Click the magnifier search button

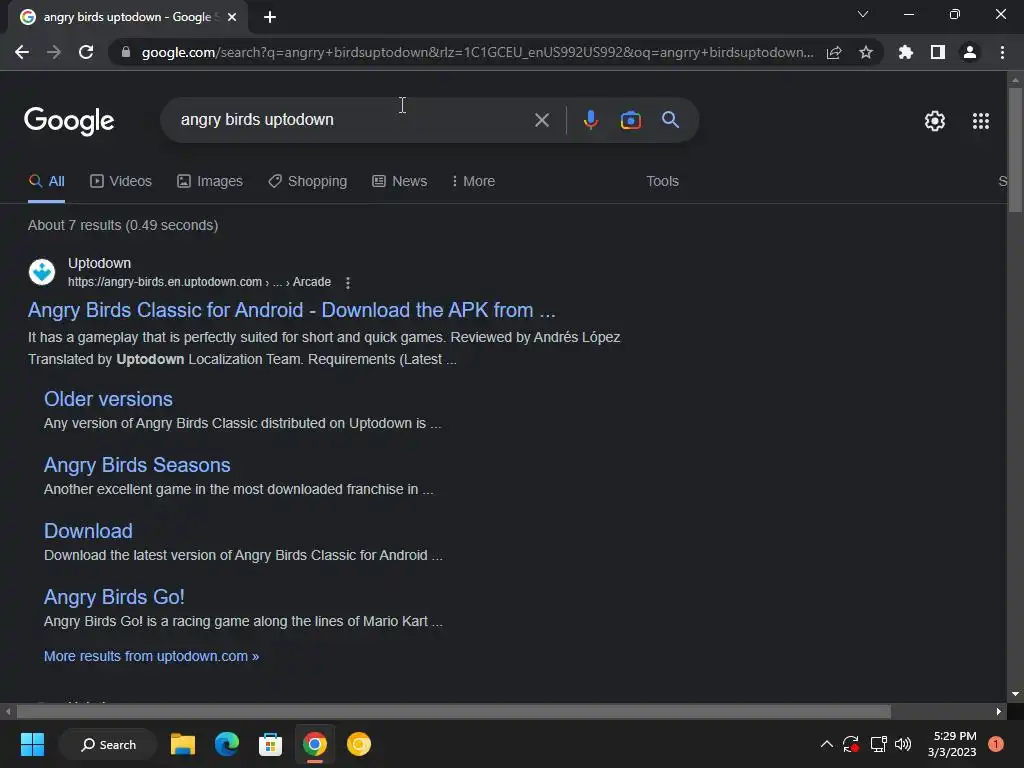coord(670,120)
